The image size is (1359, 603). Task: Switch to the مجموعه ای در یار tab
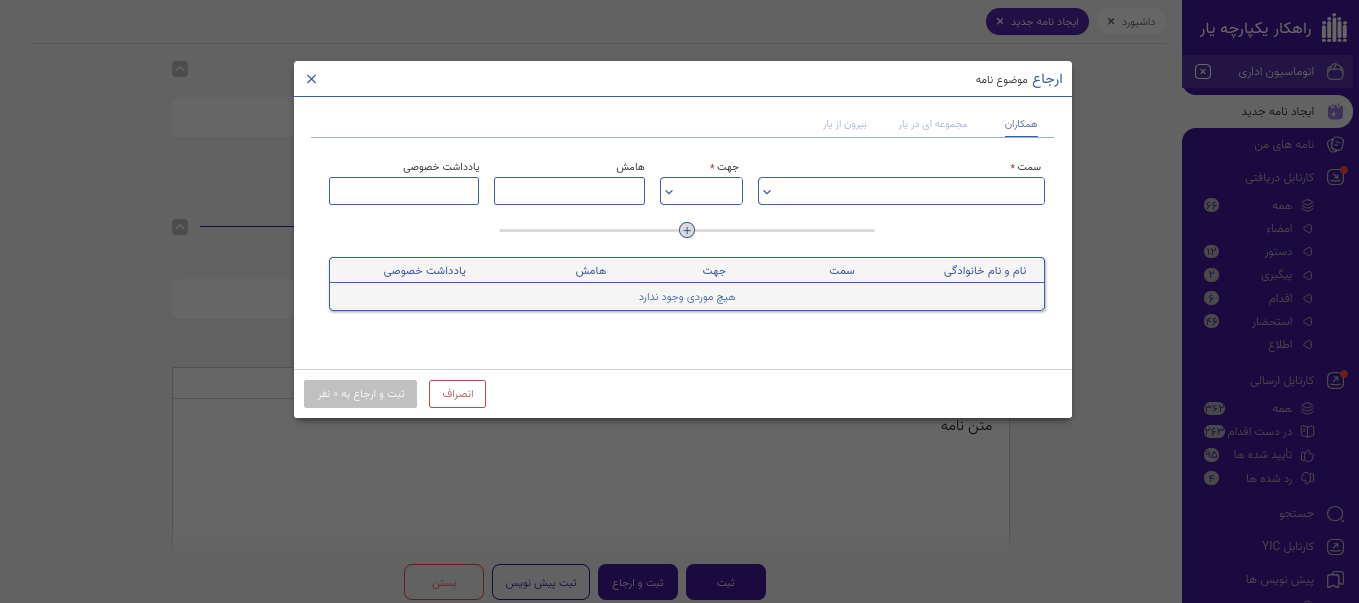tap(933, 124)
